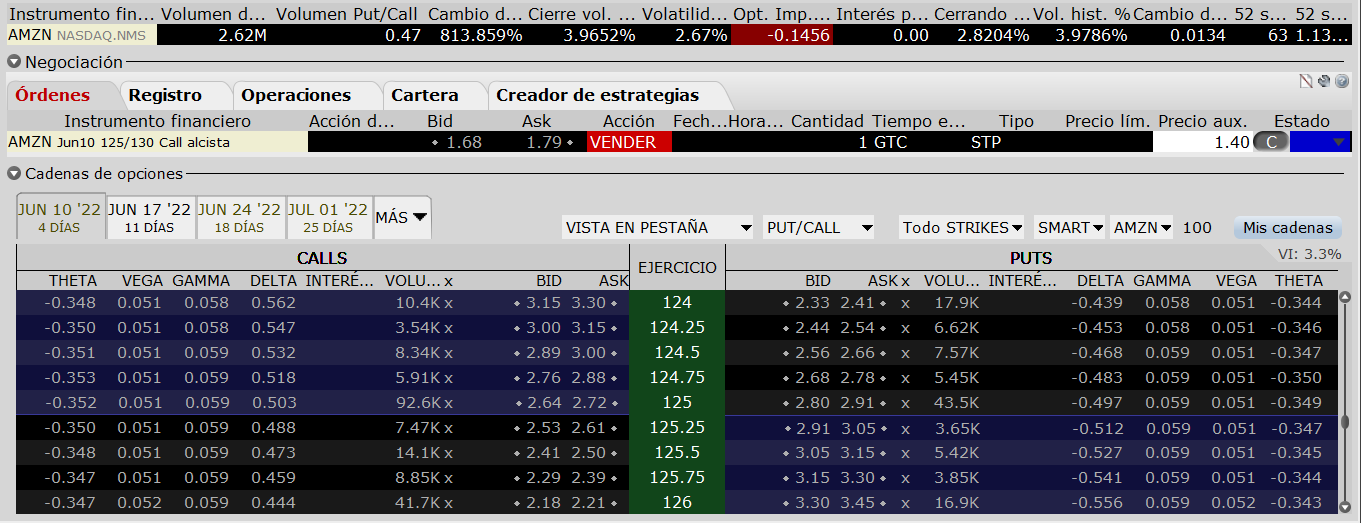
Task: Open the AMZN symbol dropdown
Action: click(x=1142, y=228)
